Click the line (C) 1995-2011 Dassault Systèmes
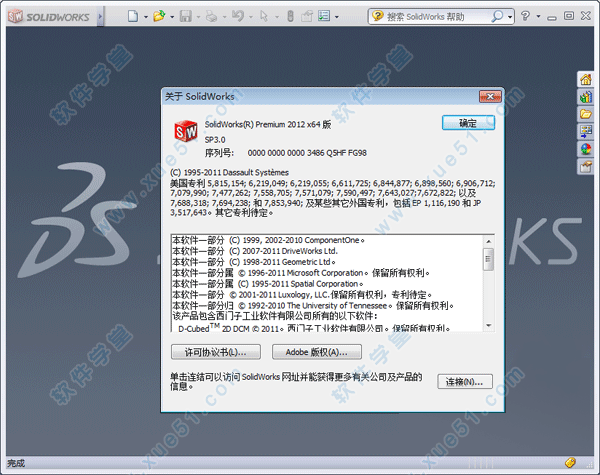Screen dimensions: 600x475 (230, 173)
